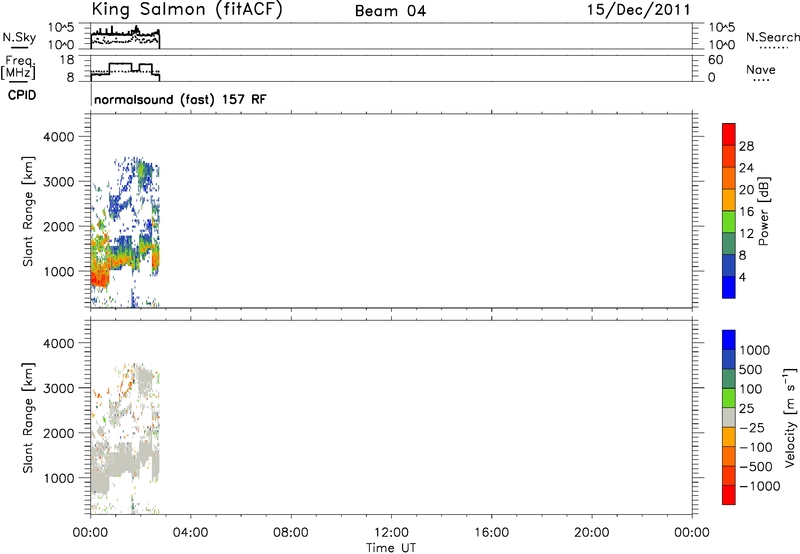This screenshot has height=554, width=800.
Task: Click the Slant Range label of velocity plot
Action: [28, 418]
